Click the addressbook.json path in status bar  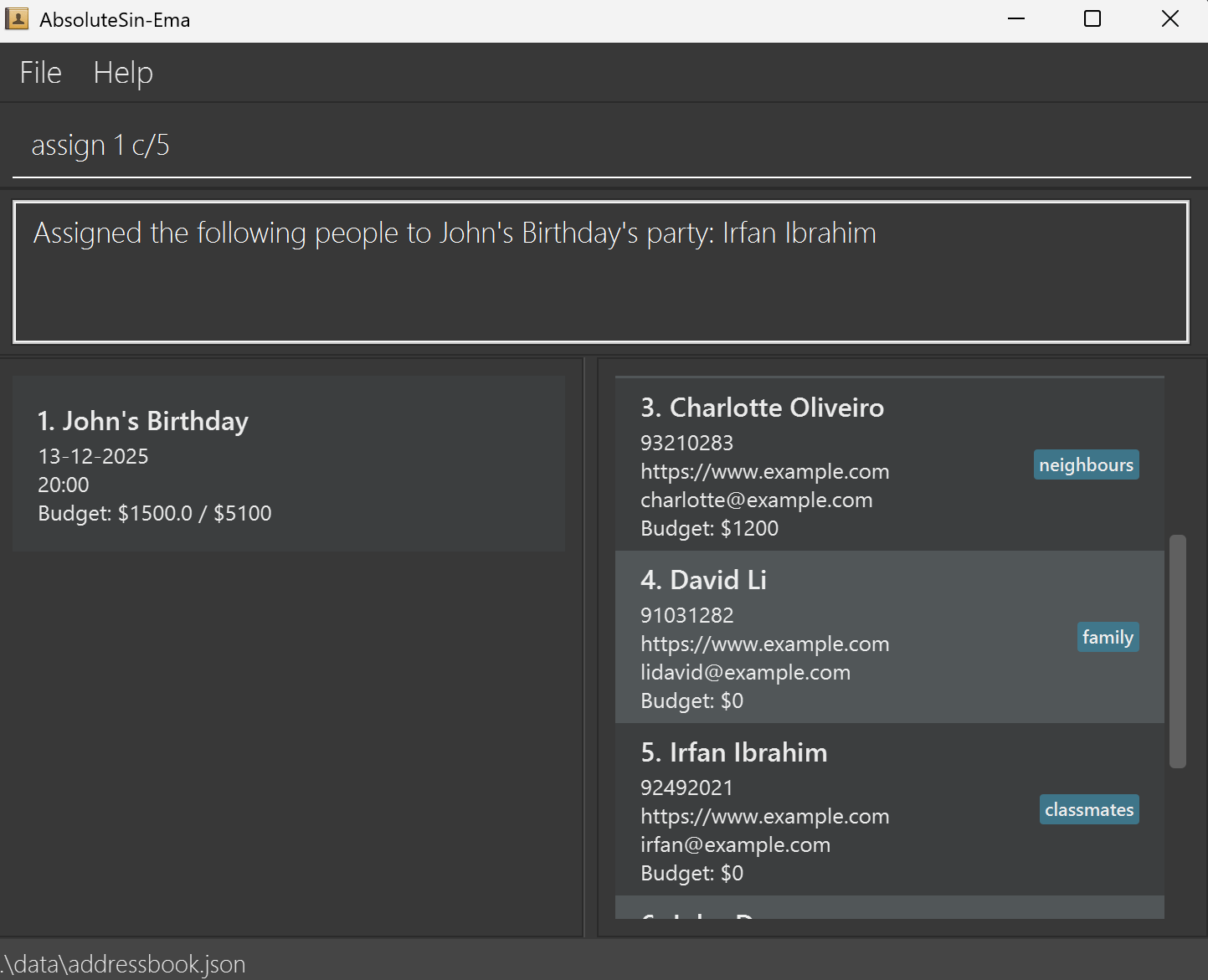pyautogui.click(x=124, y=964)
